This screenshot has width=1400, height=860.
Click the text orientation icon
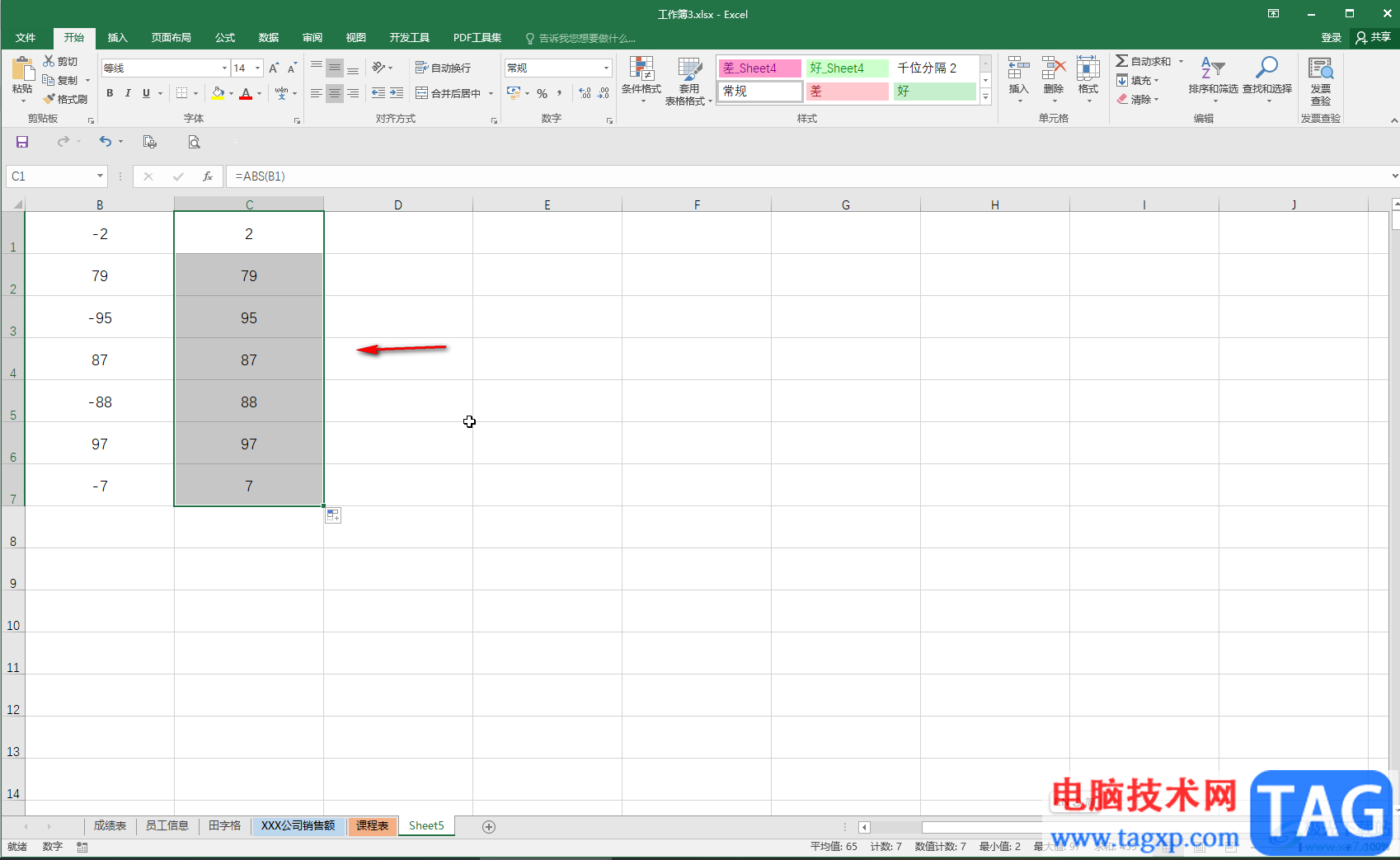pos(378,68)
